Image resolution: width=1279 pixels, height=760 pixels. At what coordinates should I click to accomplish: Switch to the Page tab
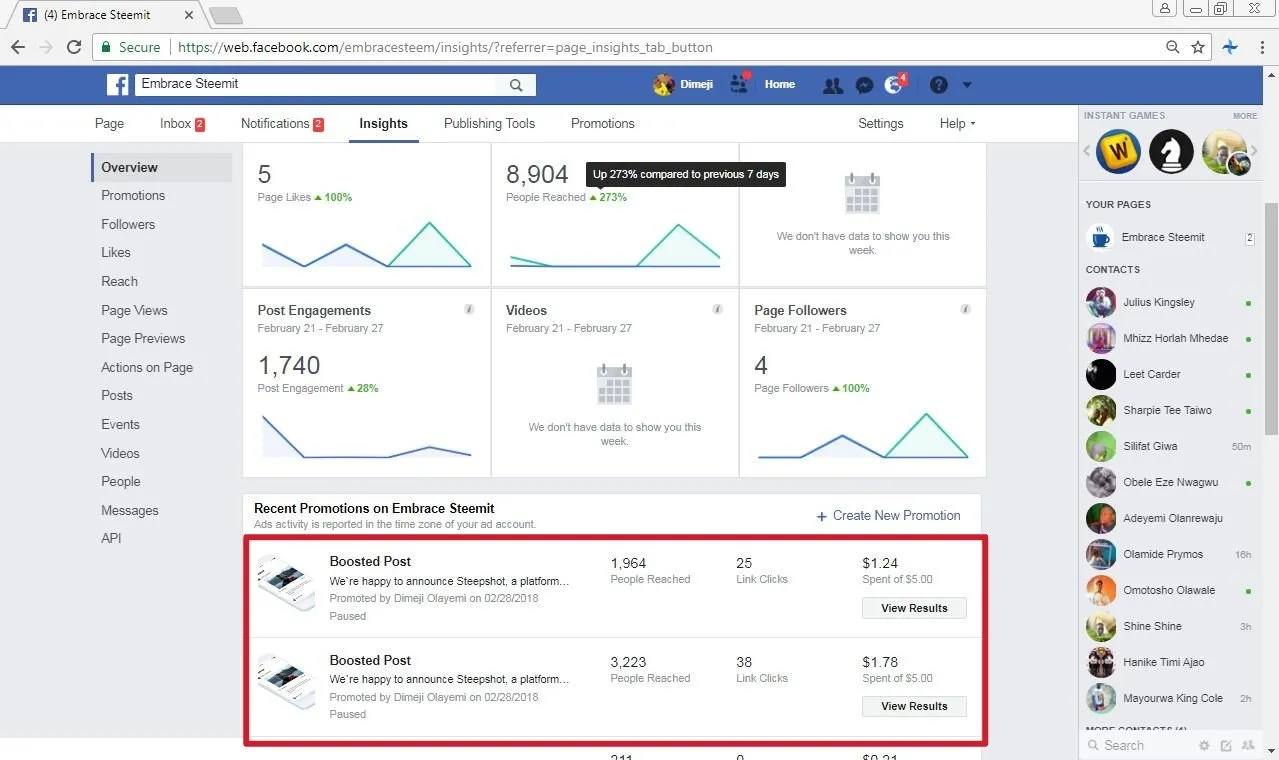click(109, 124)
